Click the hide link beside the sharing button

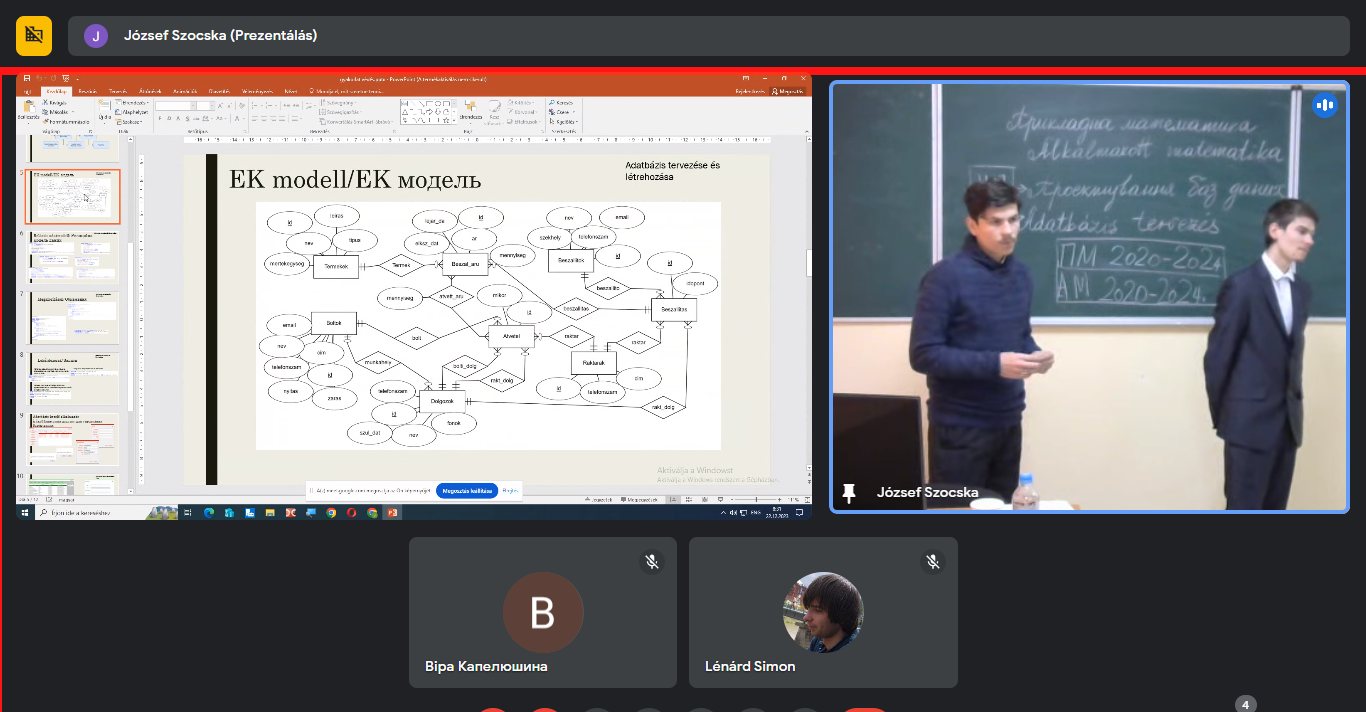click(510, 491)
